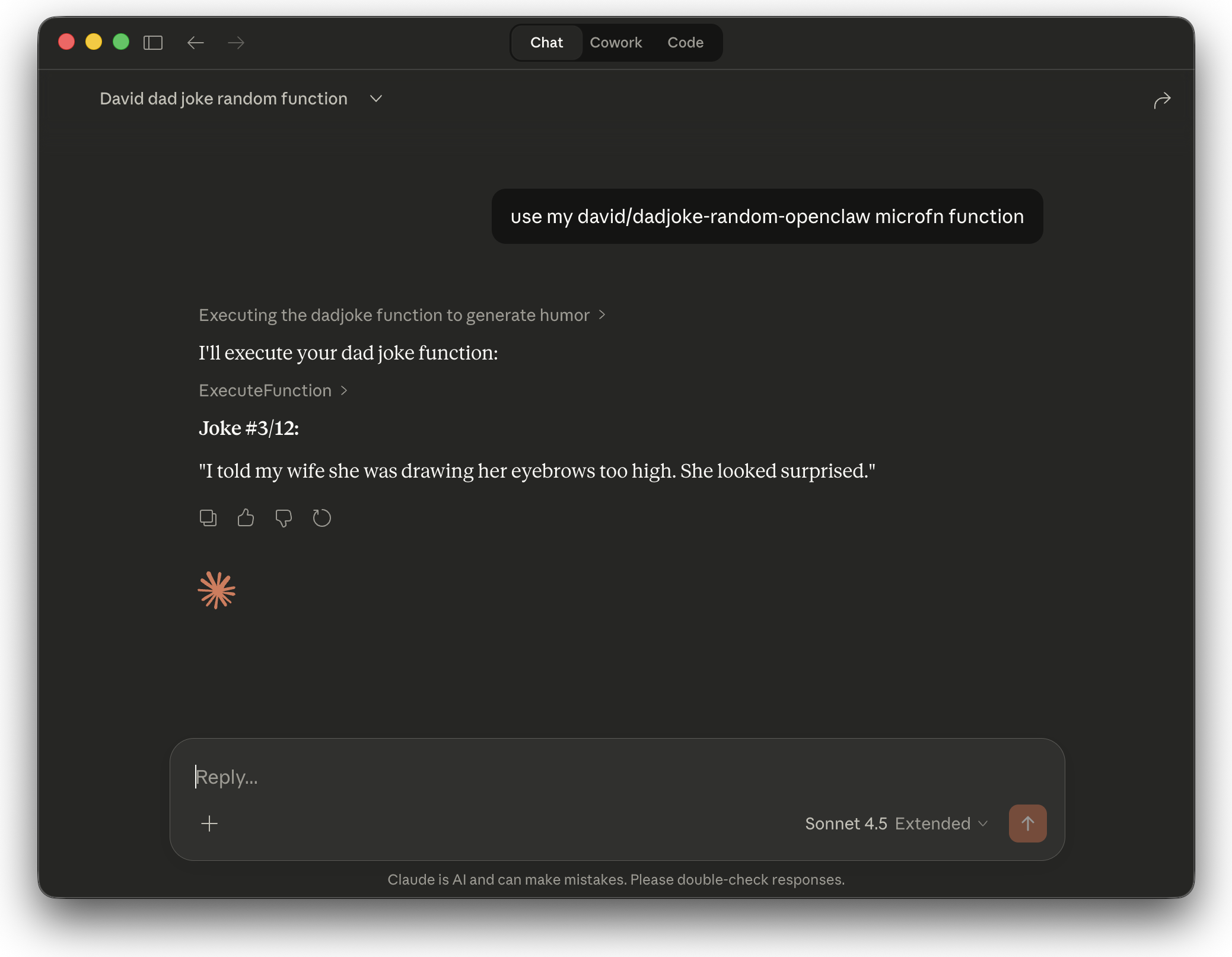Open the conversation title dropdown chevron
This screenshot has width=1232, height=957.
[375, 98]
